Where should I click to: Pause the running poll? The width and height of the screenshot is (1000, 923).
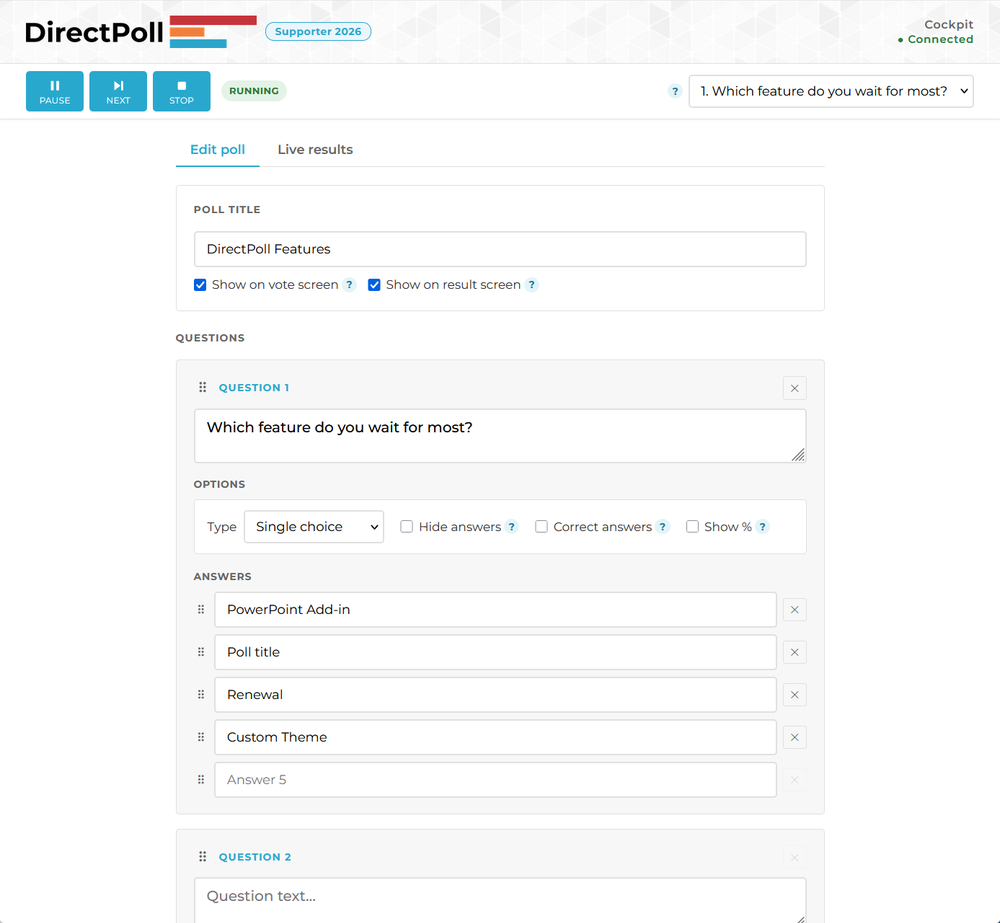point(55,91)
